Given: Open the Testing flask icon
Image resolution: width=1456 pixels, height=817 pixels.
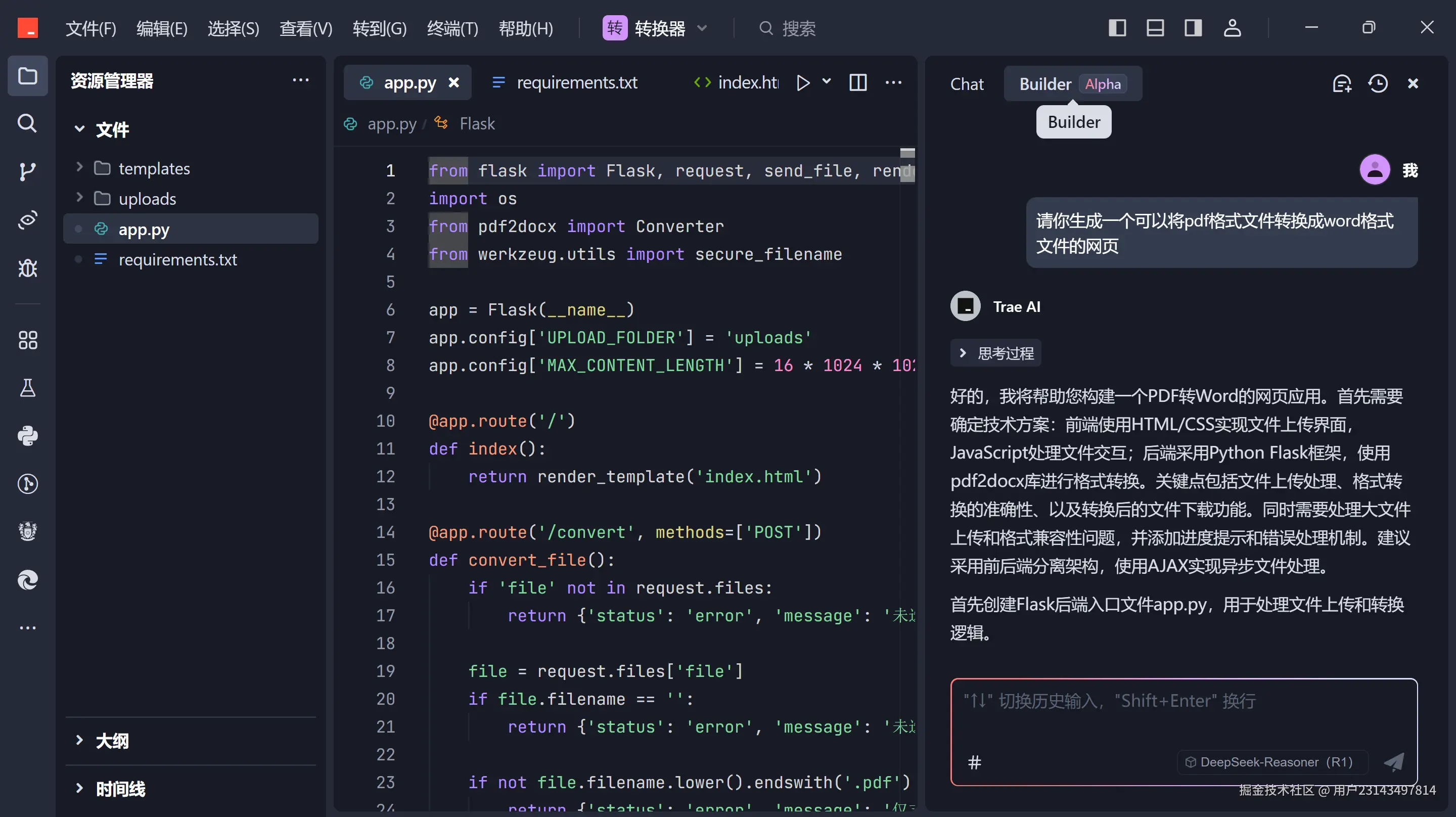Looking at the screenshot, I should 27,388.
